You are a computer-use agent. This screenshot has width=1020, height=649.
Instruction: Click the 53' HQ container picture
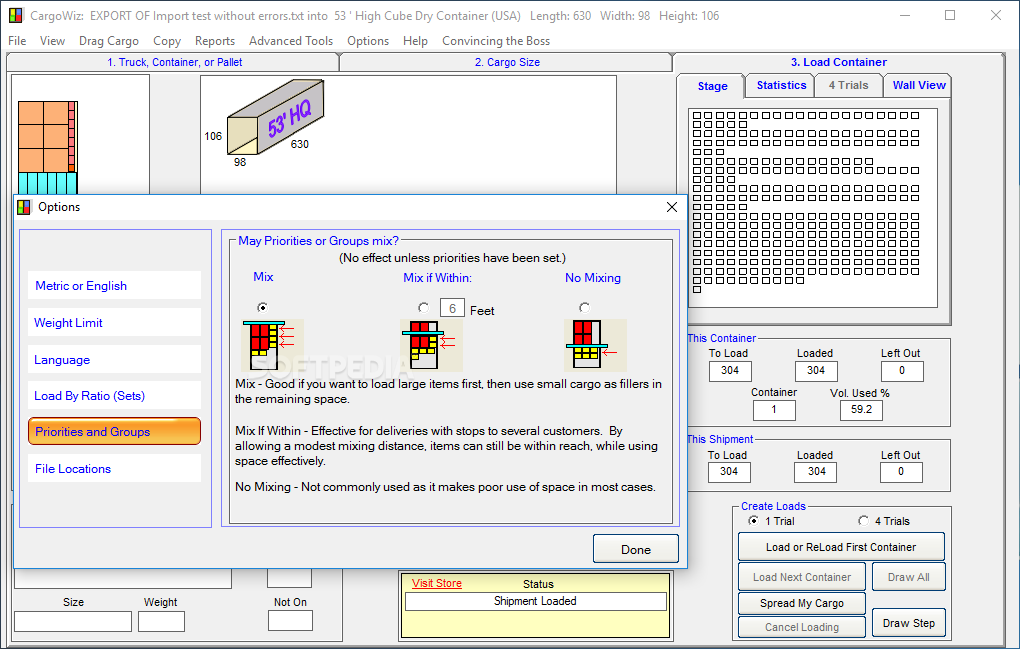click(275, 117)
